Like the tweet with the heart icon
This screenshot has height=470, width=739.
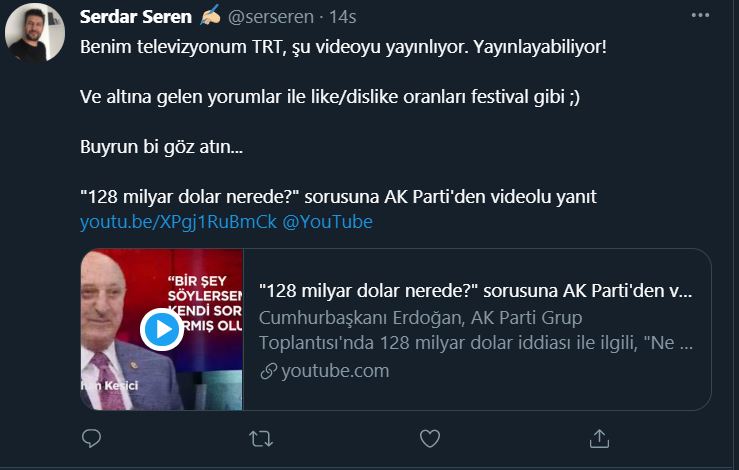pyautogui.click(x=430, y=438)
